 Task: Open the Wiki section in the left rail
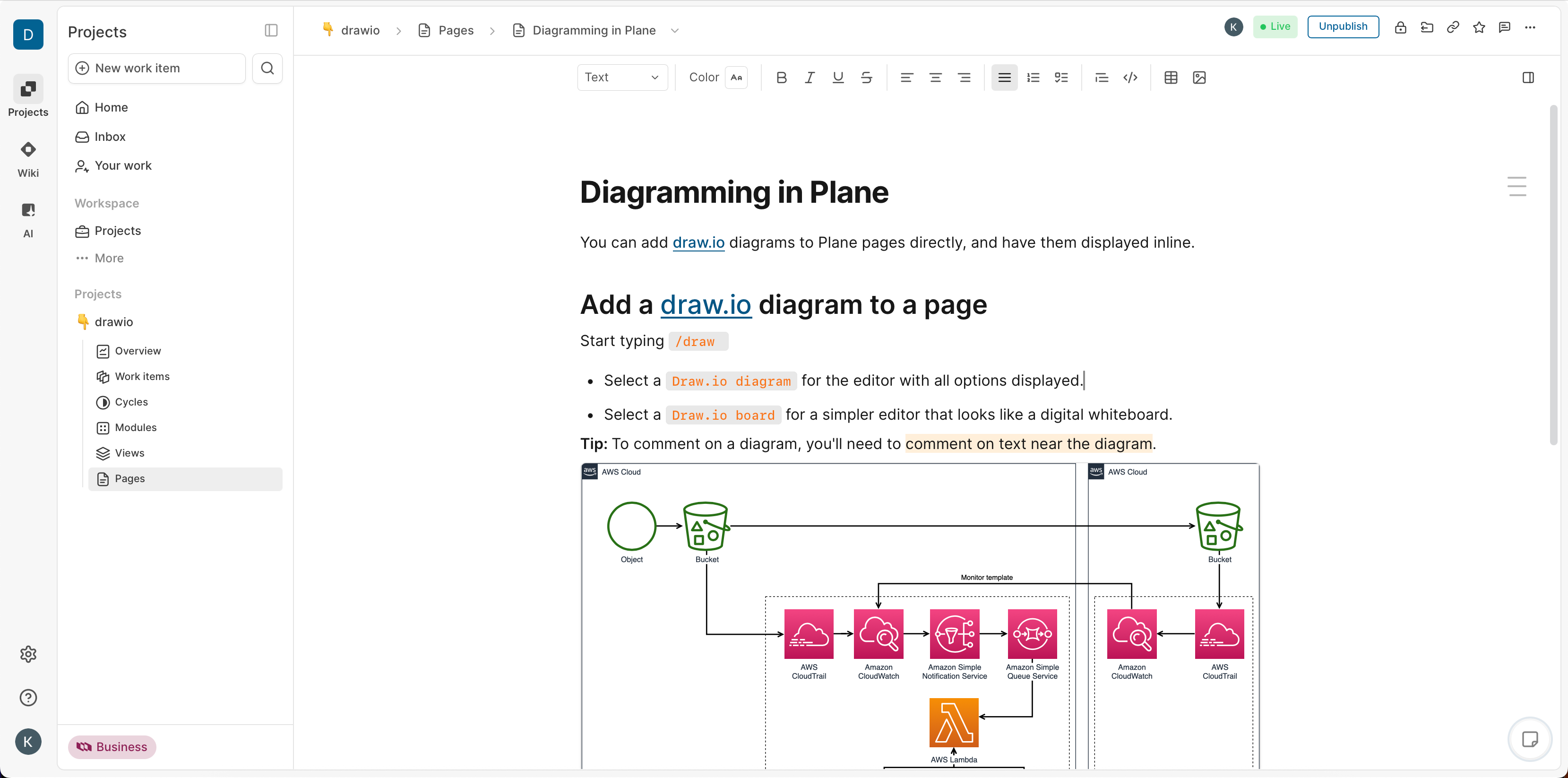(x=28, y=158)
